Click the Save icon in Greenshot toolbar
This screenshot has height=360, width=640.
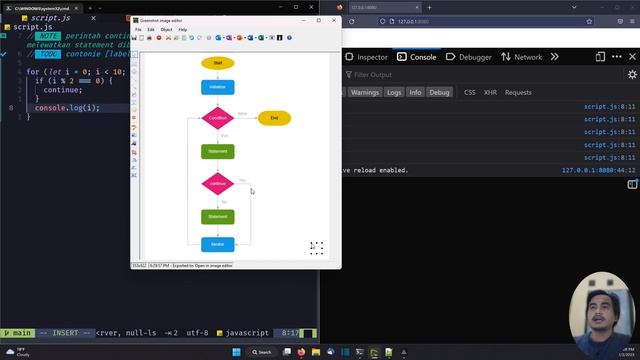pos(134,38)
